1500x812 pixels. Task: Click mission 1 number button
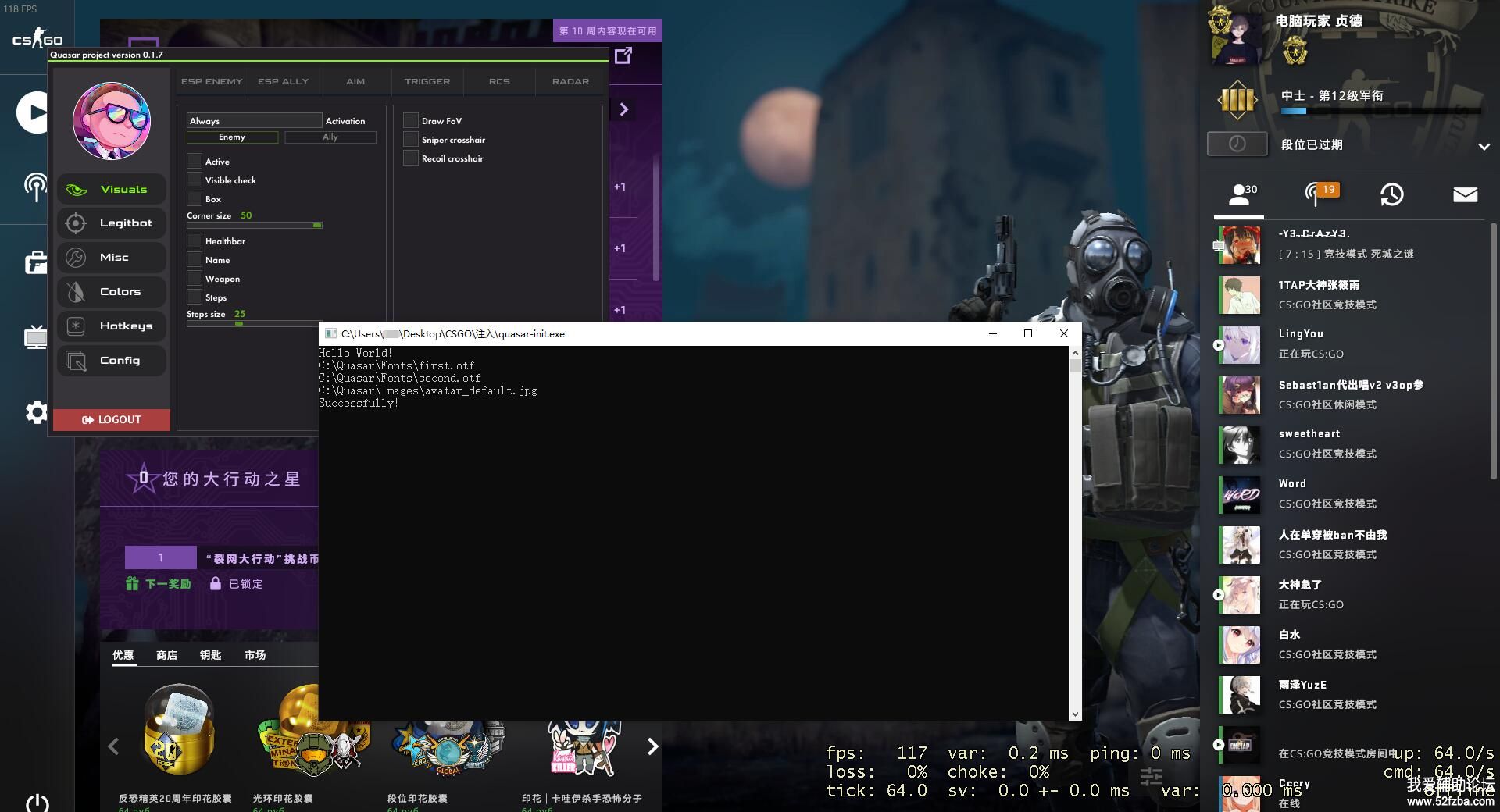[x=161, y=557]
